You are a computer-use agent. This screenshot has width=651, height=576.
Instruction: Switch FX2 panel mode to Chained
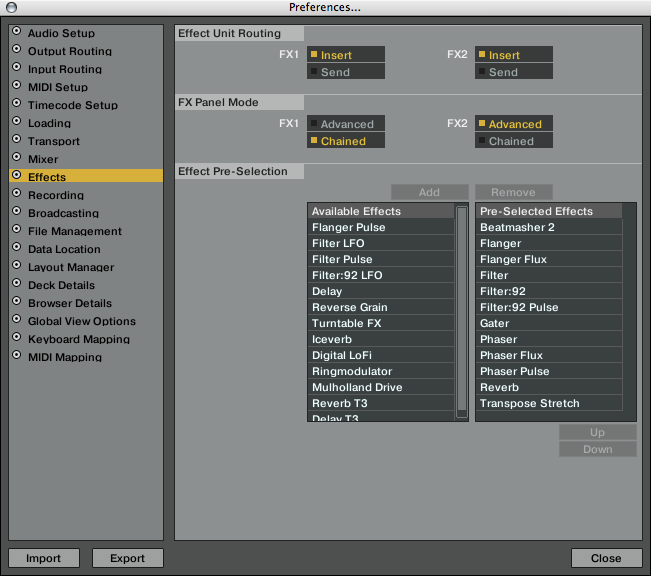[x=513, y=141]
